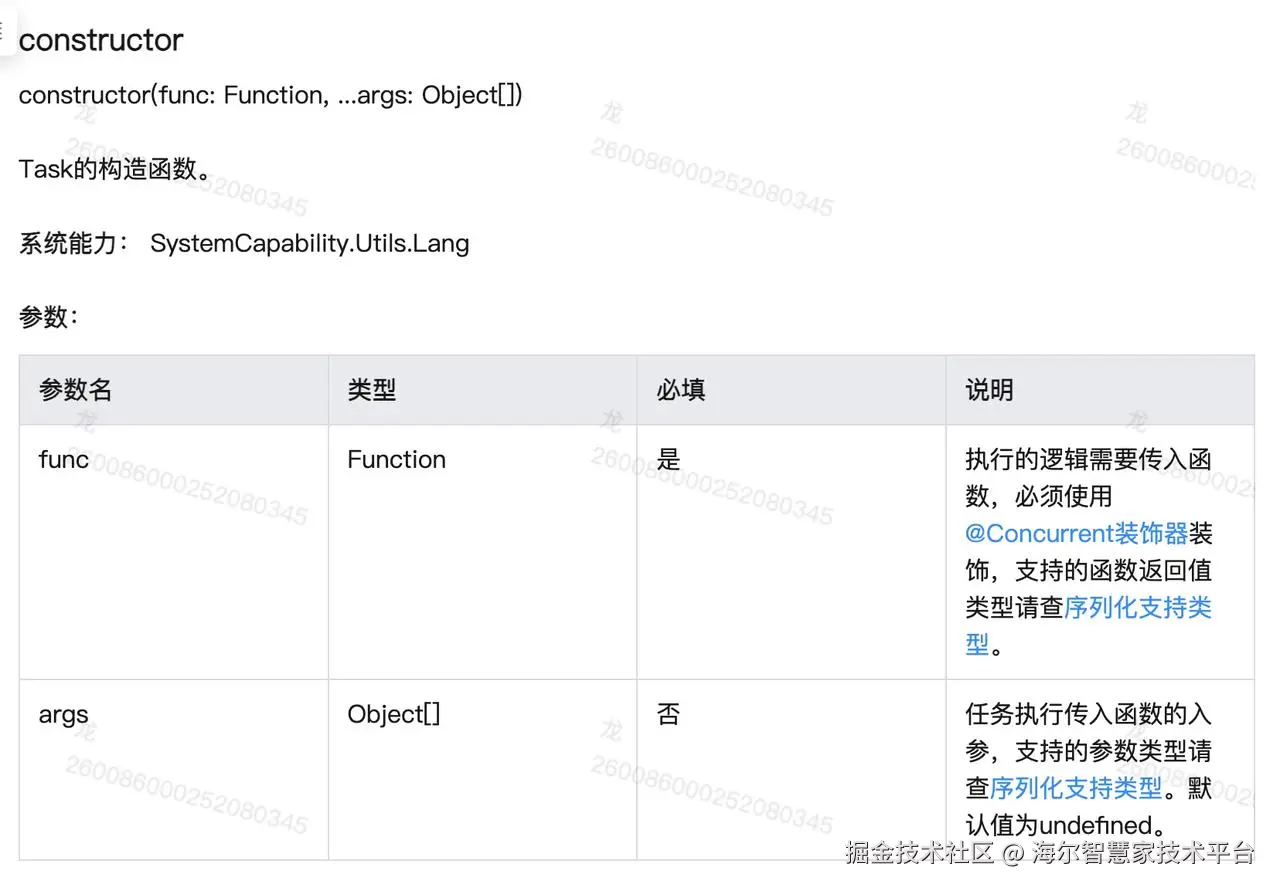The height and width of the screenshot is (891, 1280).
Task: Open 序列化支持类型 link in args row
Action: coord(1075,788)
